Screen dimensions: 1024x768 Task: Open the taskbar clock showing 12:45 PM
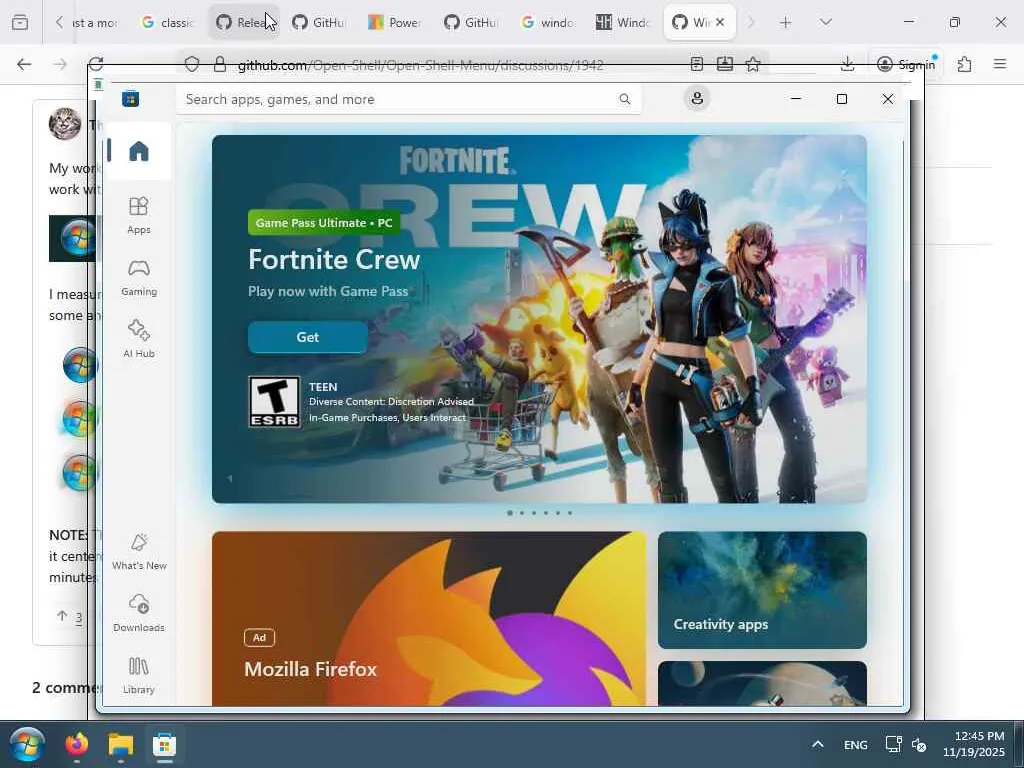pos(973,744)
